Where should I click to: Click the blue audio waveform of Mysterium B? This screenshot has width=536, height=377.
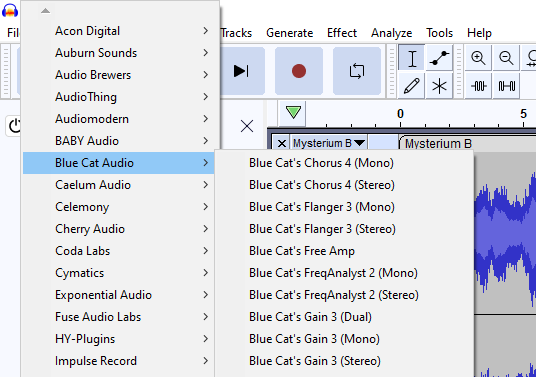pos(505,236)
